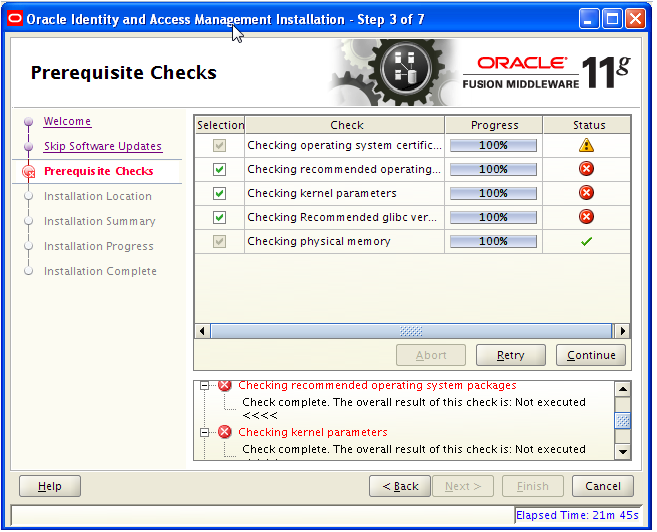The image size is (657, 532).
Task: Click the Skip Software Updates step bullet
Action: pyautogui.click(x=28, y=147)
